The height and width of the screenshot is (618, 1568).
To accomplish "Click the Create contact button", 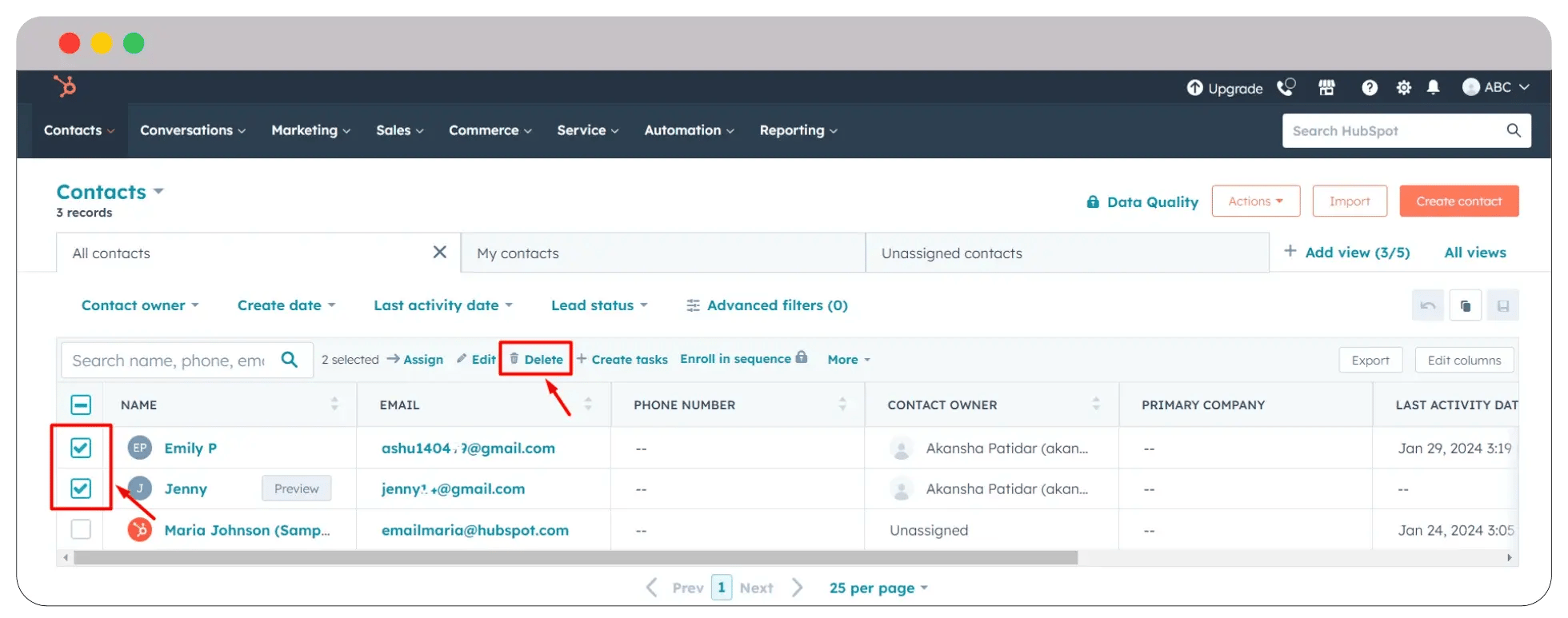I will [1459, 201].
